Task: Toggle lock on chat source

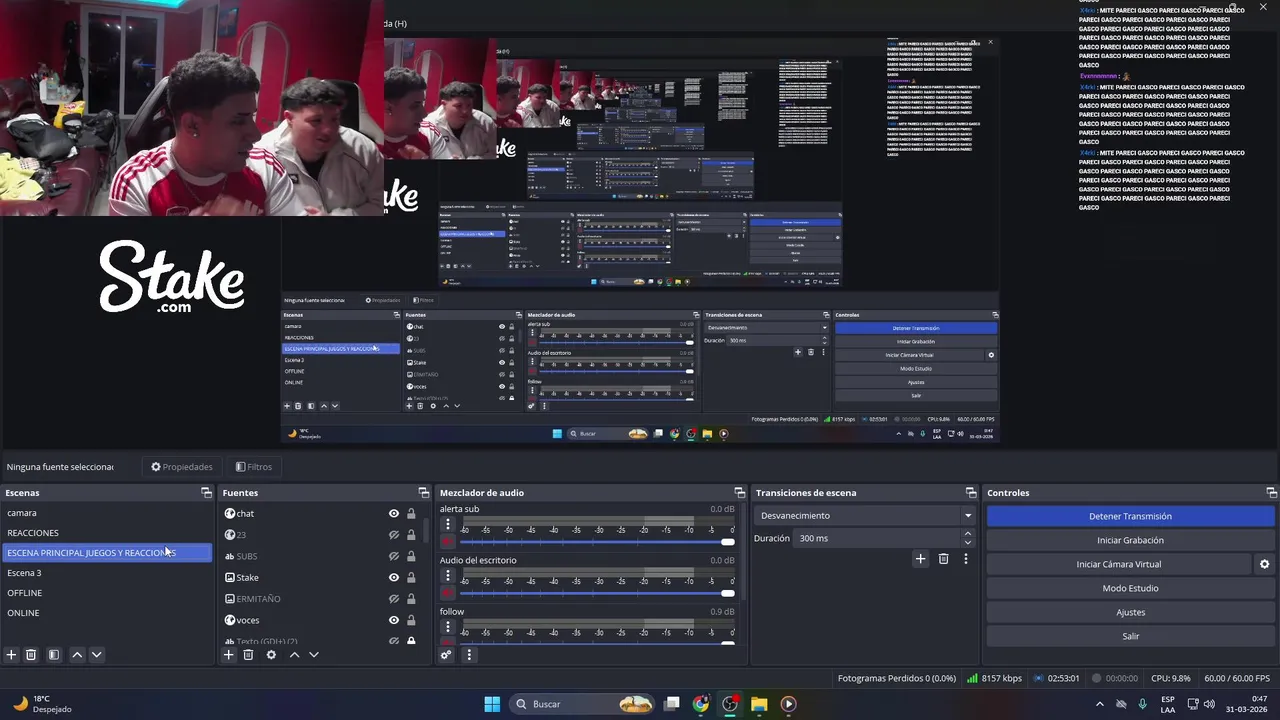Action: click(x=411, y=514)
